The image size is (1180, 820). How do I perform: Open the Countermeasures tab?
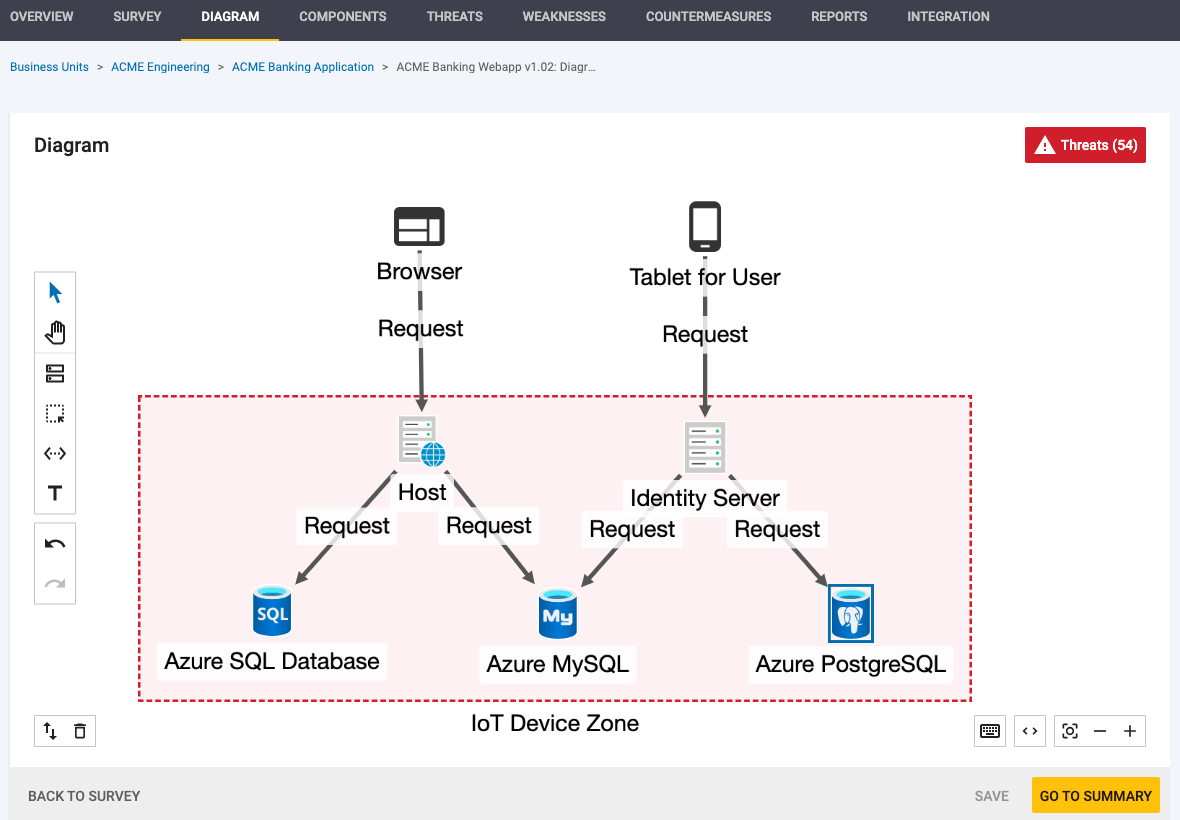click(x=708, y=17)
